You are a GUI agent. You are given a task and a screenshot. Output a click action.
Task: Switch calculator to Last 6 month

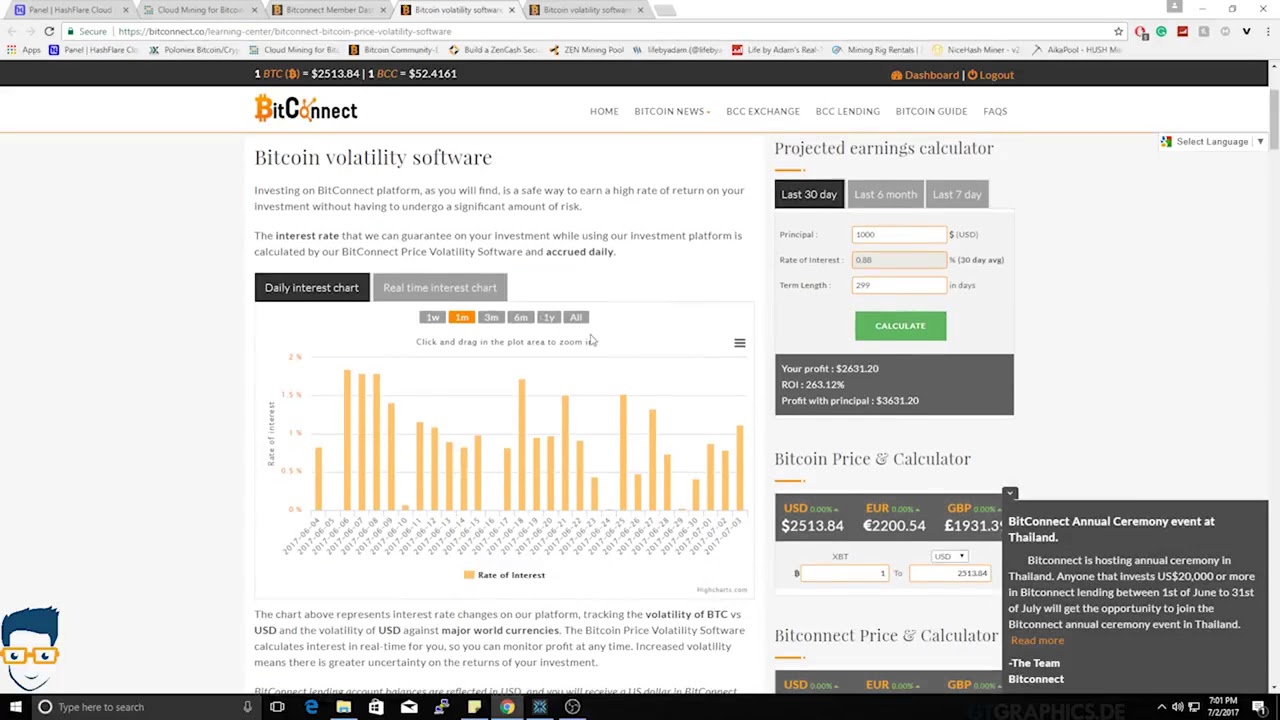885,194
